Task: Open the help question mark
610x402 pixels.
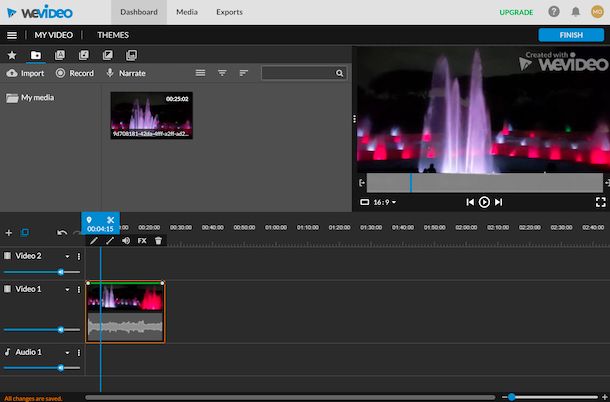Action: pos(554,12)
